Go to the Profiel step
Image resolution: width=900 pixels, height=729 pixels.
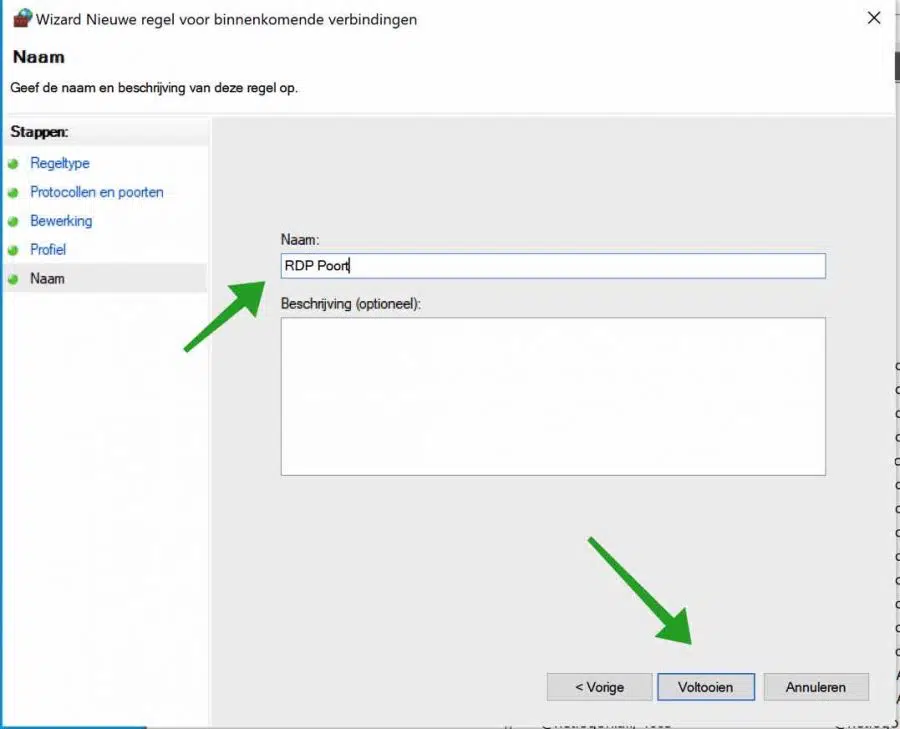pos(48,249)
